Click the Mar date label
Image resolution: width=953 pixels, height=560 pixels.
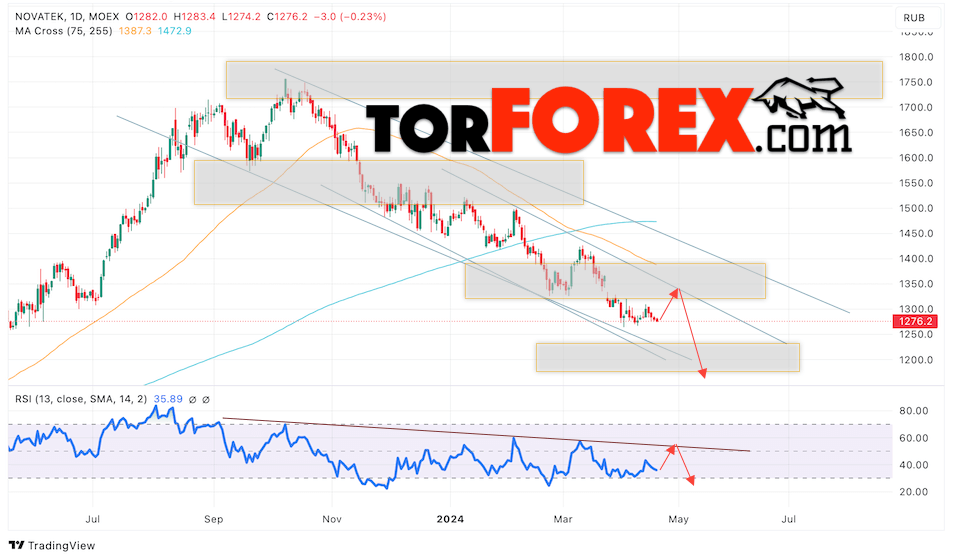[x=563, y=519]
